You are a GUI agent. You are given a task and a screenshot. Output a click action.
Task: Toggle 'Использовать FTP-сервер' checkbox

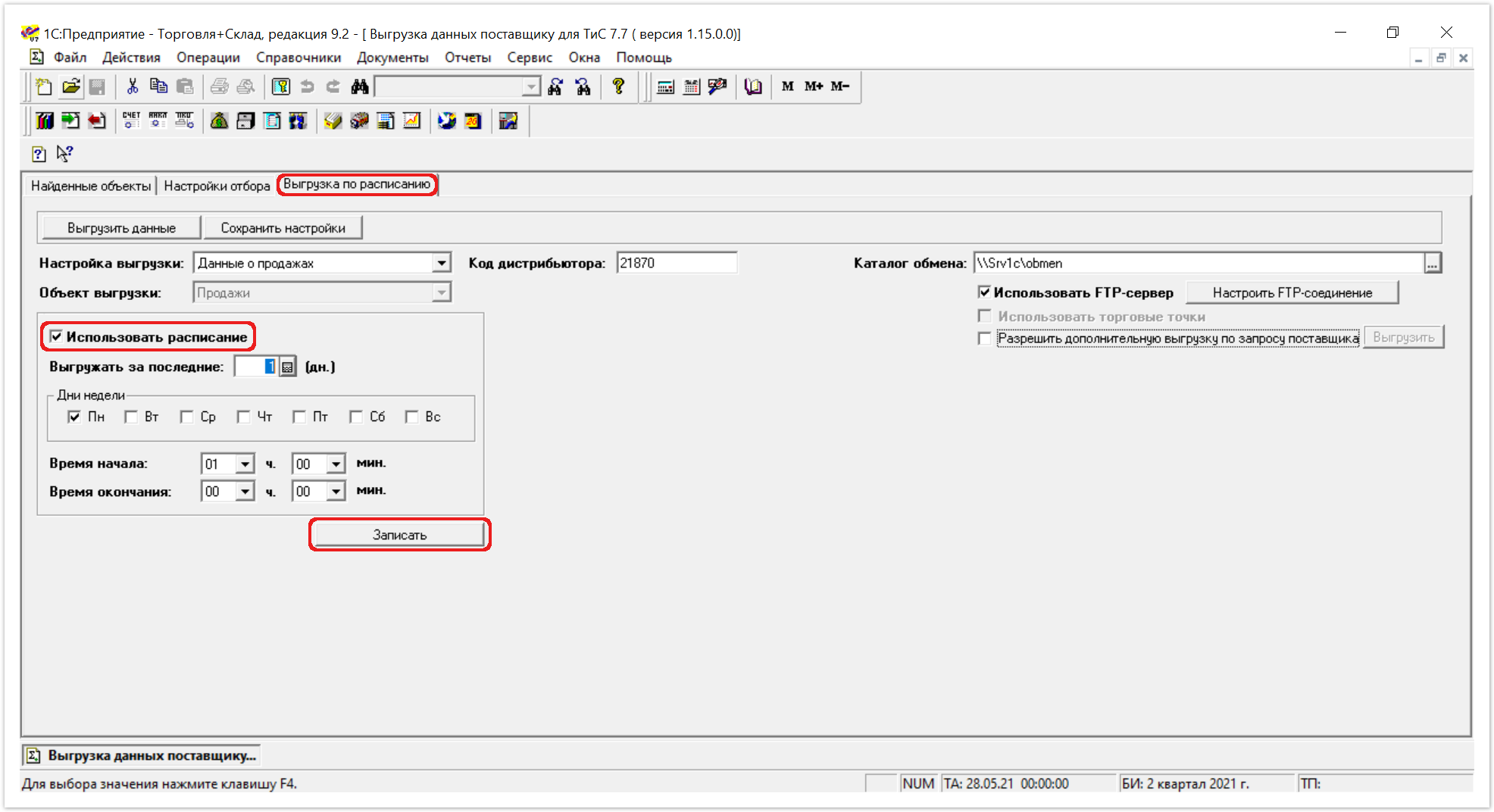[x=984, y=292]
